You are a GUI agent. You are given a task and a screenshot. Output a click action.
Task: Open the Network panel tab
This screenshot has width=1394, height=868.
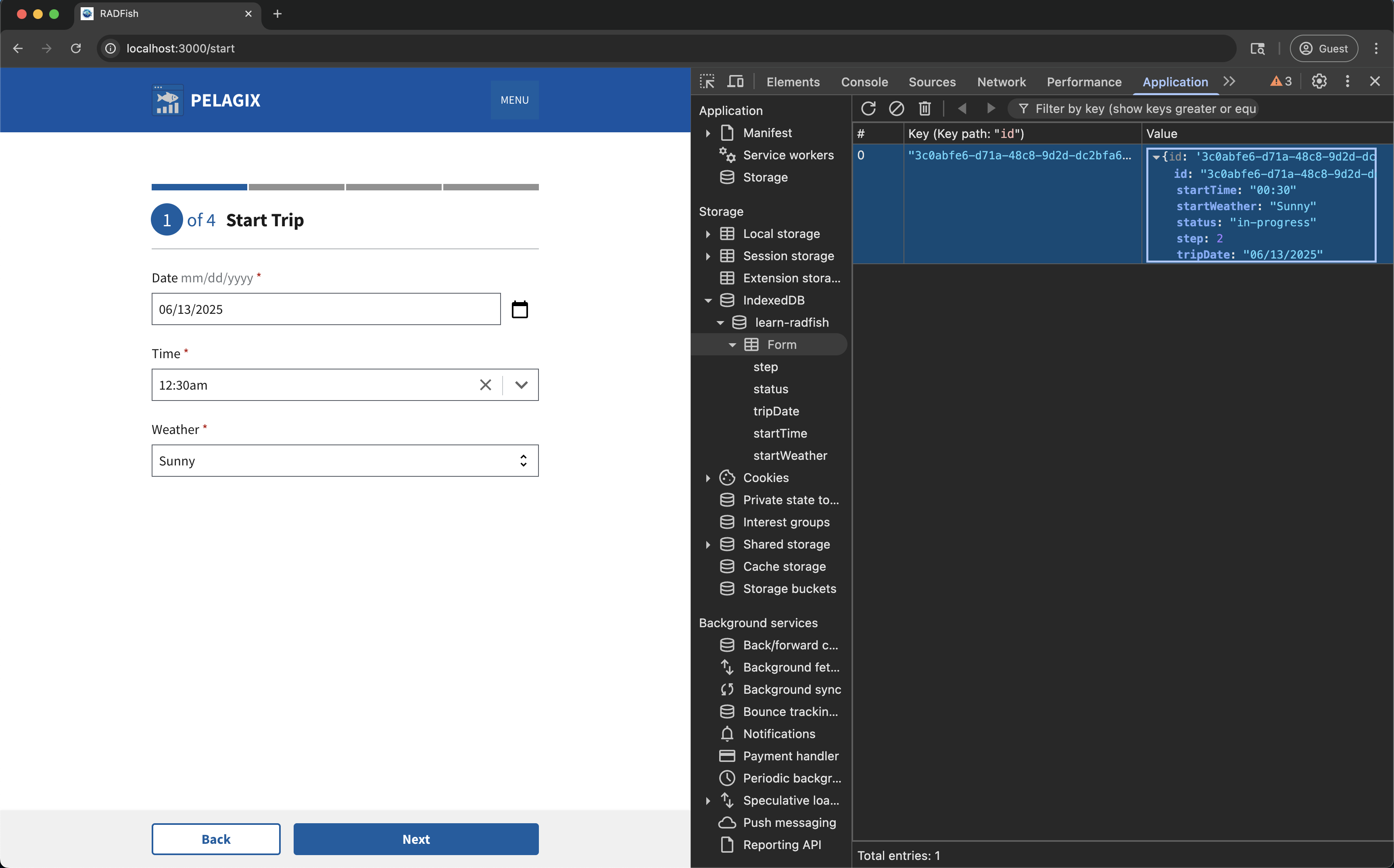coord(1001,81)
